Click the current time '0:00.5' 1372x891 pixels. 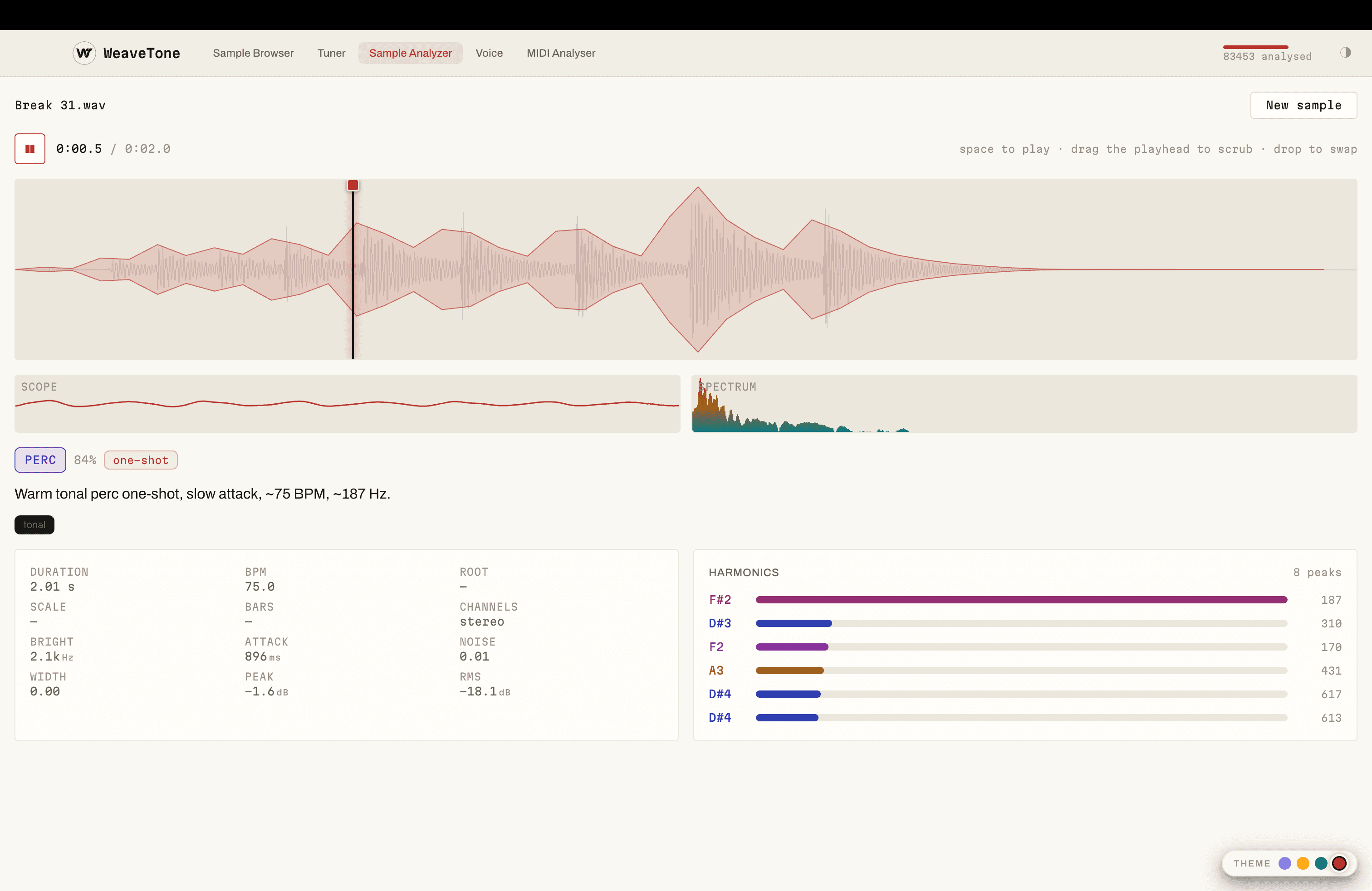tap(79, 149)
